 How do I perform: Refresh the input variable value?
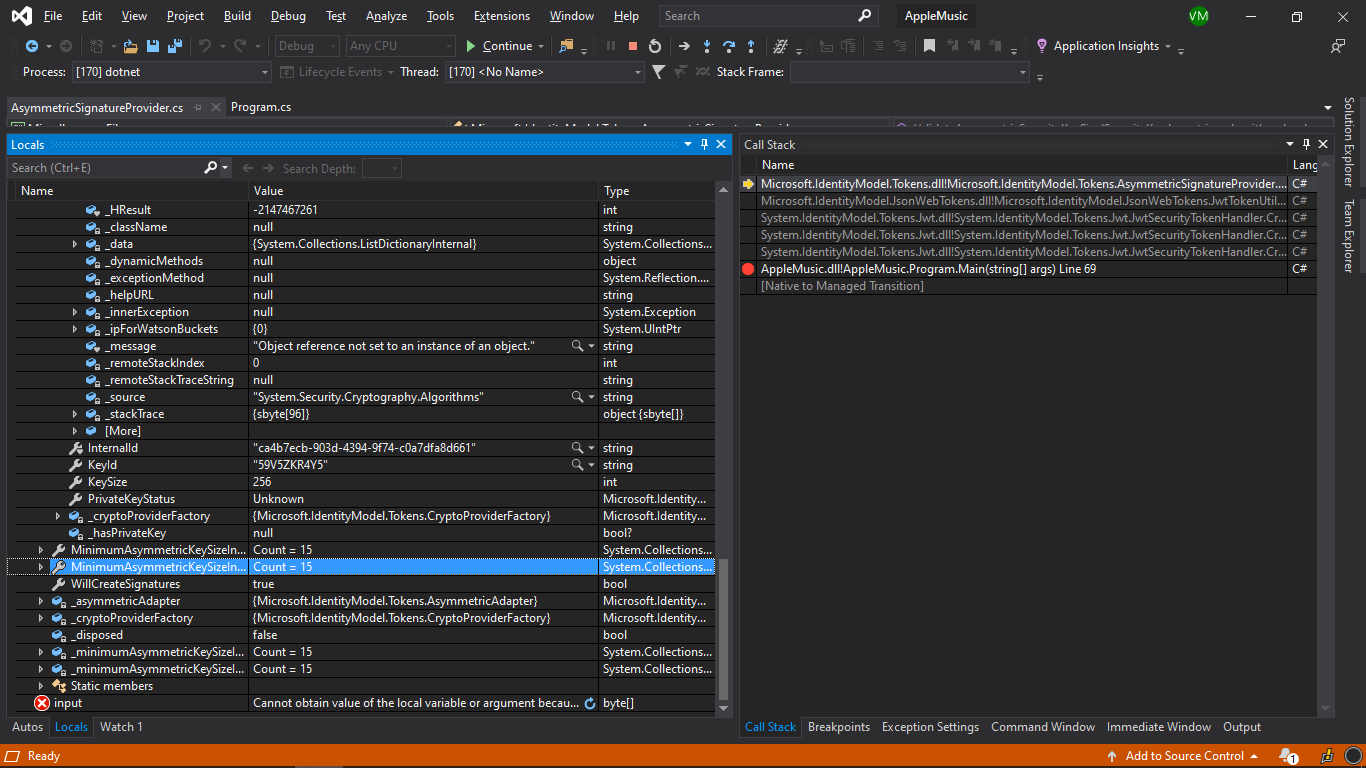coord(590,703)
